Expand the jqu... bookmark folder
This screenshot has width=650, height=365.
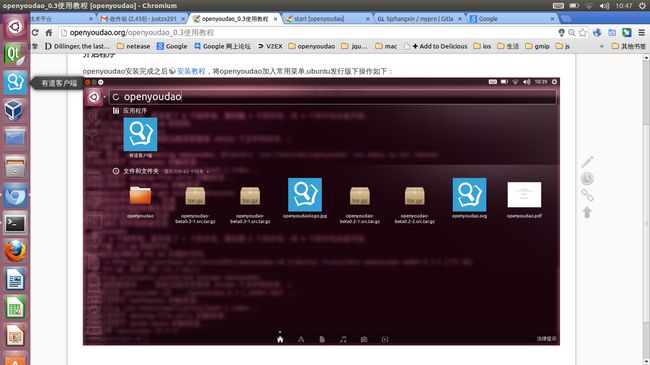354,46
